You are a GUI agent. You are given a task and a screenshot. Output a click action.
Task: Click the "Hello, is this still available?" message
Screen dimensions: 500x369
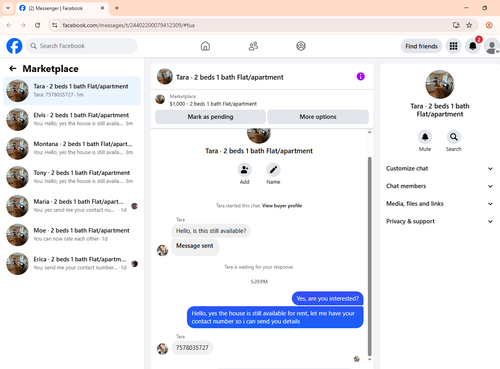(211, 231)
